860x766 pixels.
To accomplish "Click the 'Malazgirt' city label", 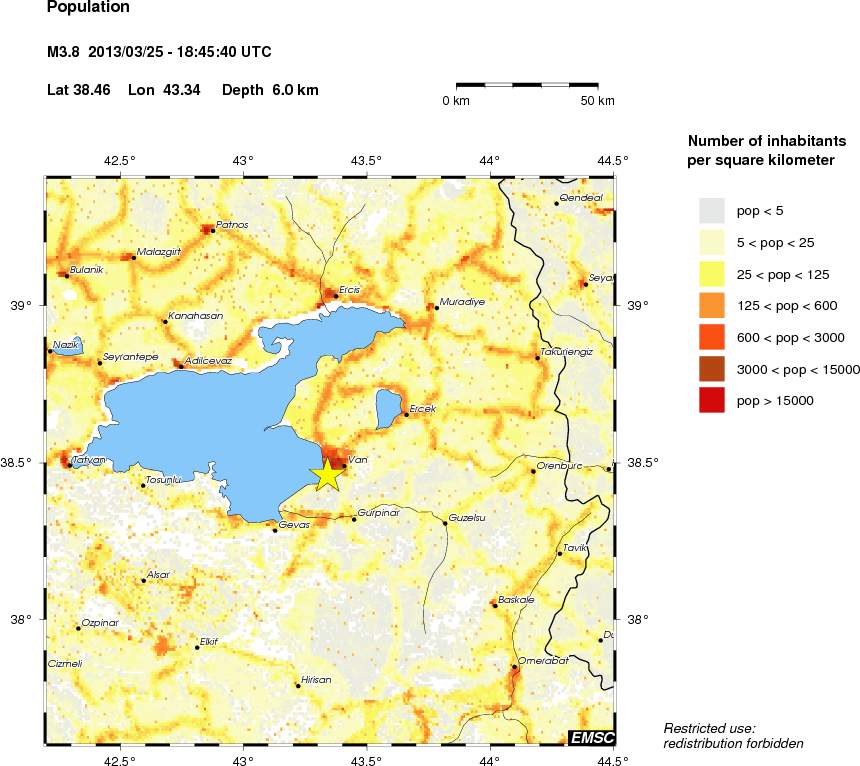I will 159,252.
